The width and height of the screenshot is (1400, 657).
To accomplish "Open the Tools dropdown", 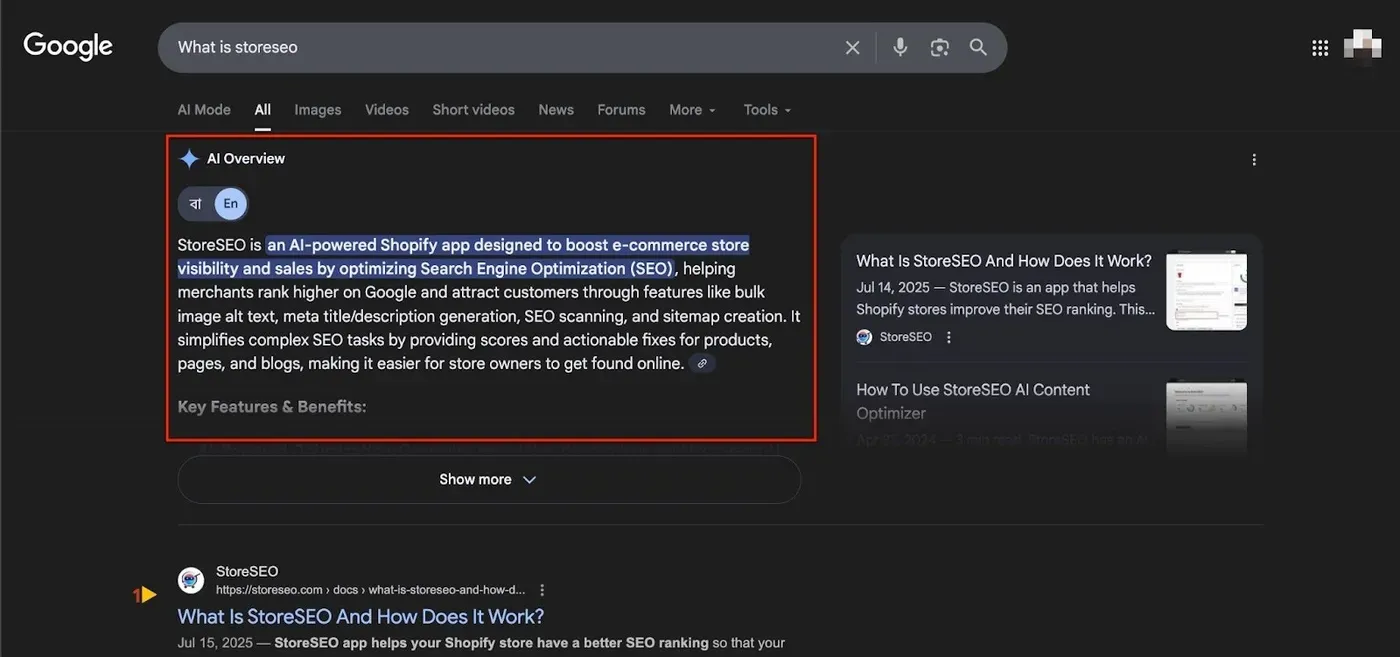I will pos(767,110).
